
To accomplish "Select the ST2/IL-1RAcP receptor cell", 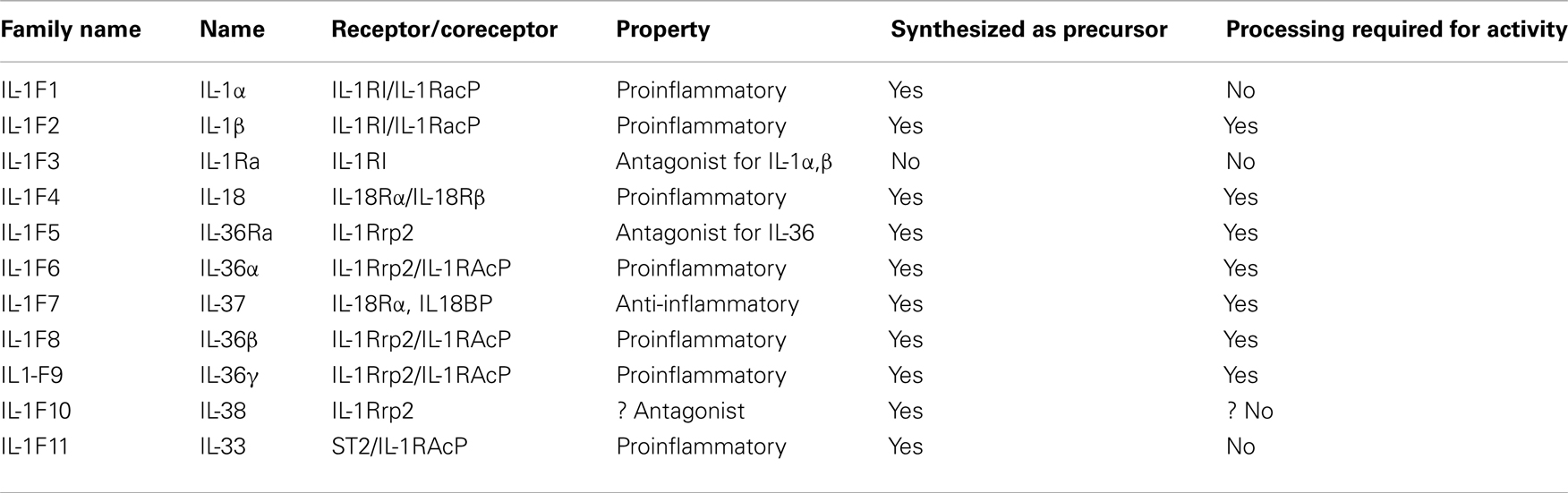I will 399,446.
